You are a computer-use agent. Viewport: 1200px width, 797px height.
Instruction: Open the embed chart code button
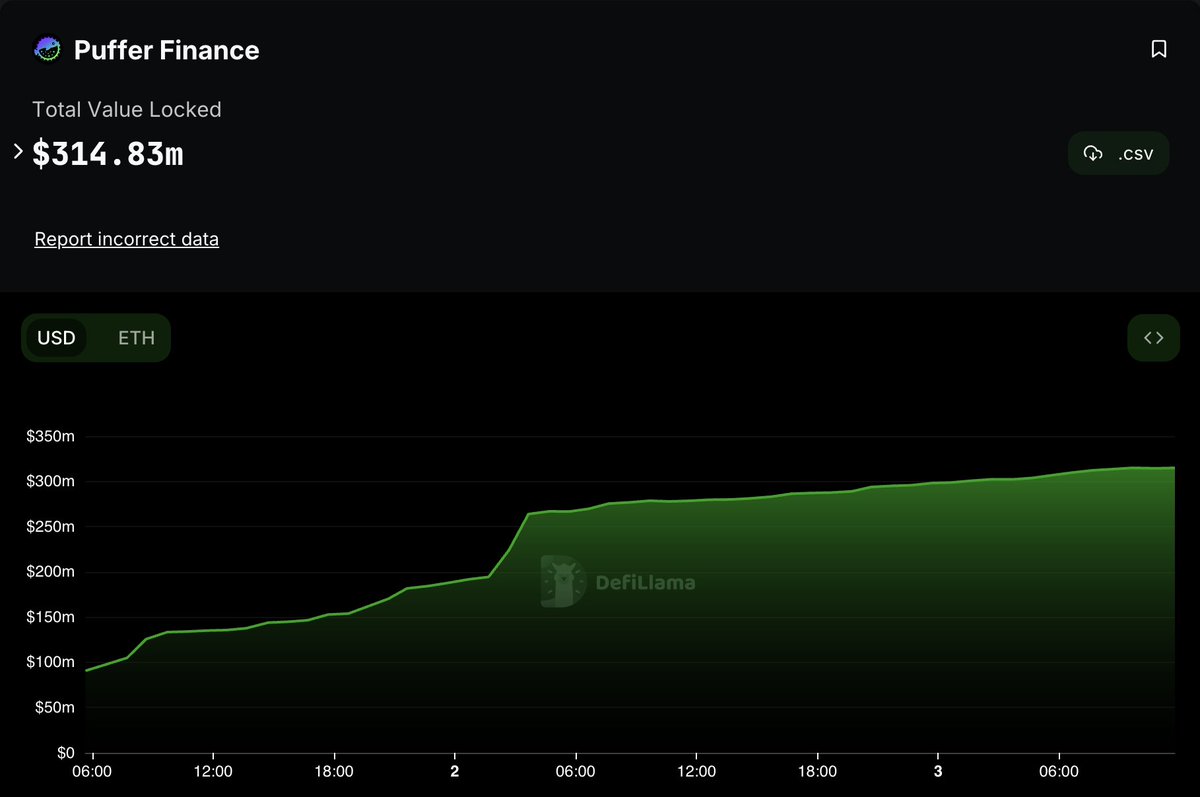pyautogui.click(x=1154, y=338)
